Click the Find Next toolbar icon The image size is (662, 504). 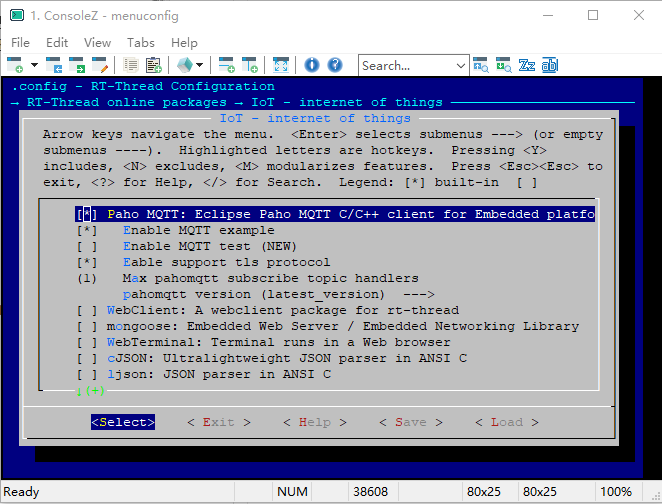504,65
